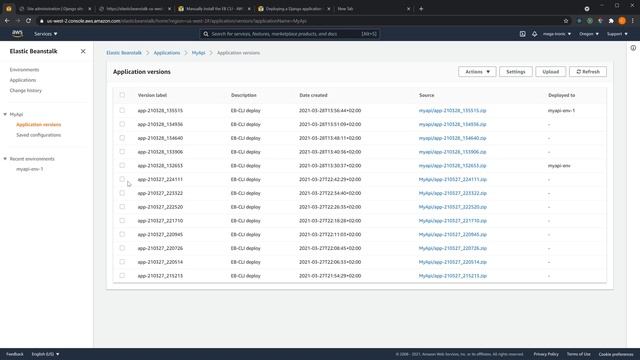The width and height of the screenshot is (640, 360).
Task: Click version label app-210327_221710
Action: coord(160,221)
